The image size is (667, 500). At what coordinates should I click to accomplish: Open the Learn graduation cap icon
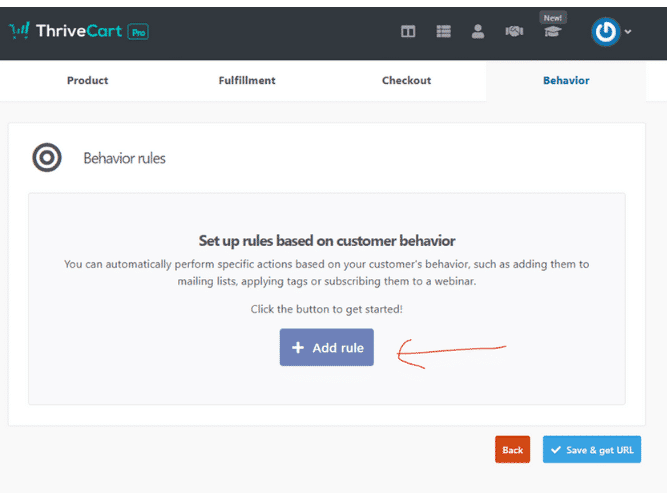pos(553,31)
